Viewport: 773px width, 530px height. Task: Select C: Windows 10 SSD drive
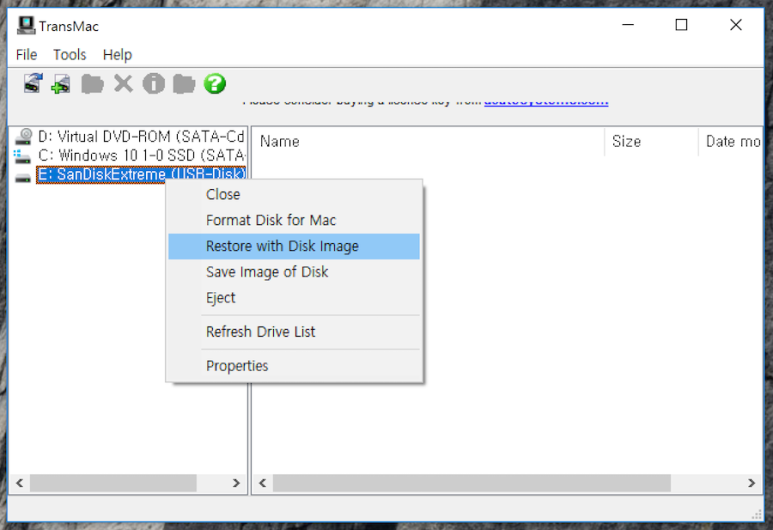[141, 155]
